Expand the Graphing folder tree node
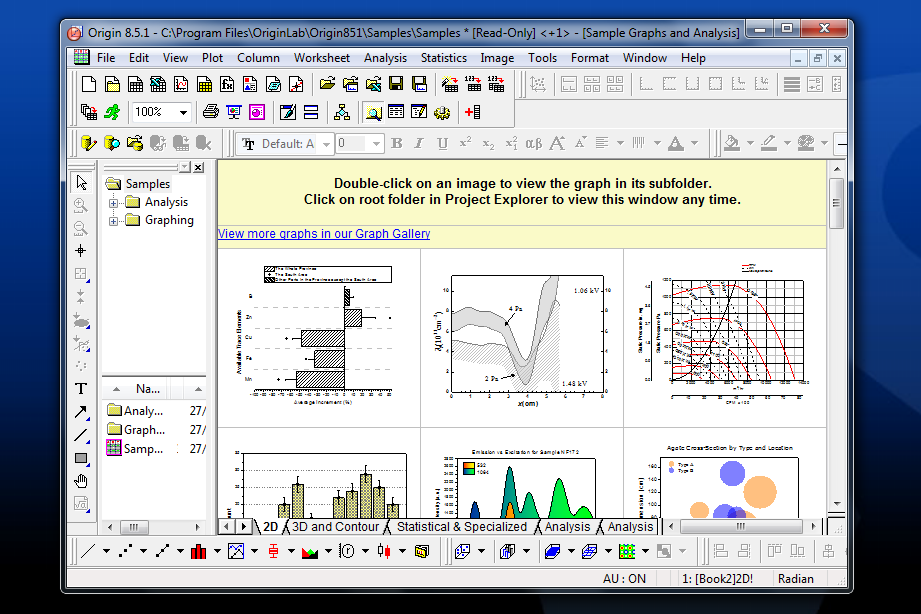 (114, 220)
